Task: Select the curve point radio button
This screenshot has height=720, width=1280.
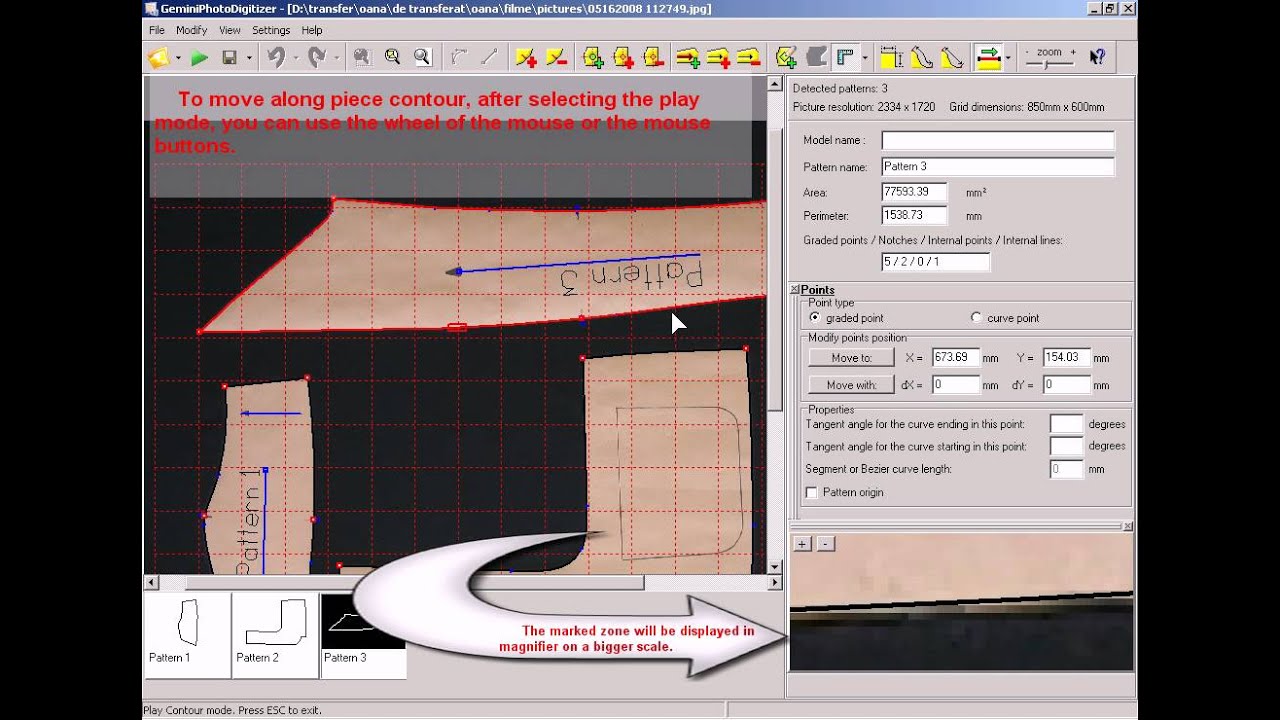Action: point(976,318)
